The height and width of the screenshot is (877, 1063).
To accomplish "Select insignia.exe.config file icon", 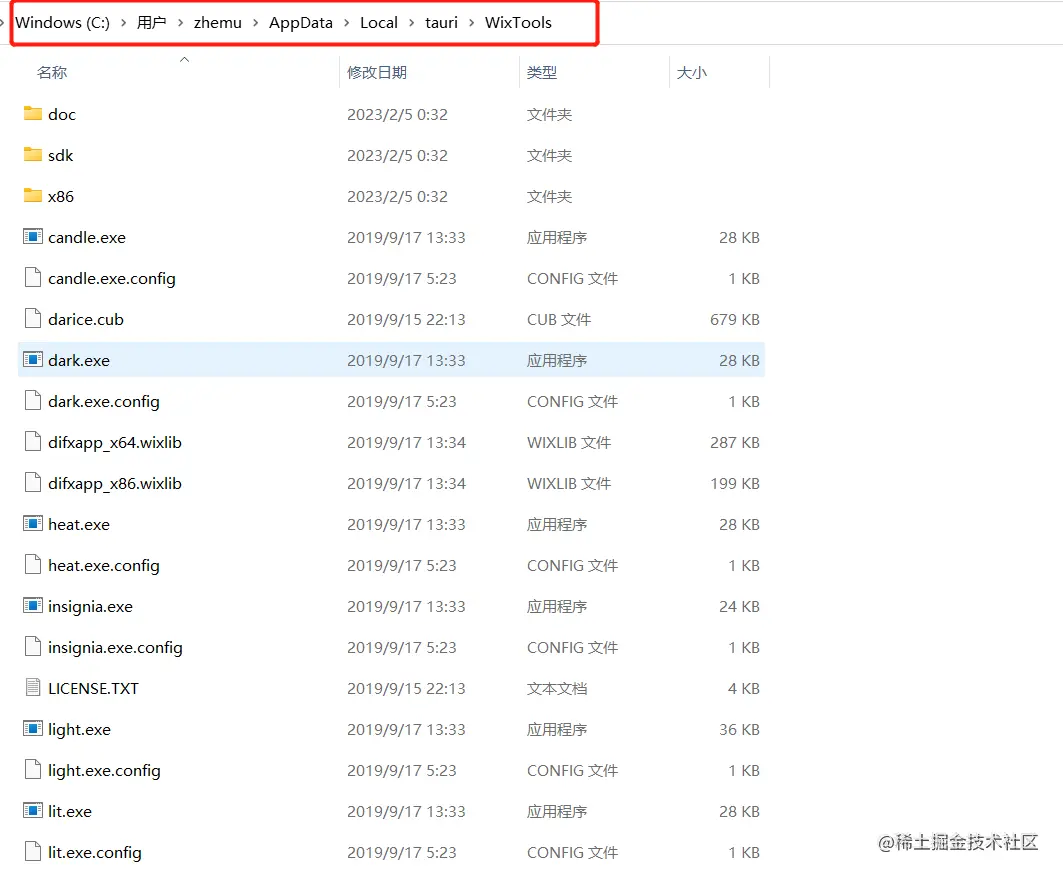I will [x=33, y=647].
